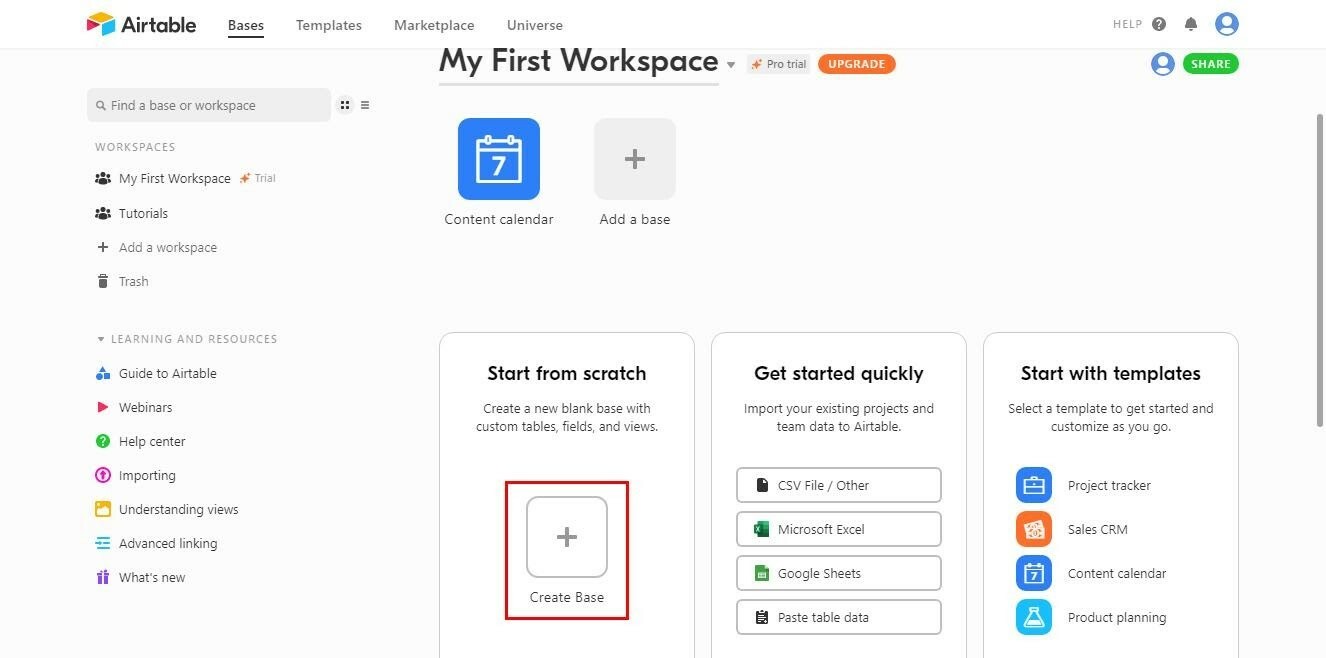Click the Importing upload icon
Viewport: 1326px width, 658px height.
point(102,475)
